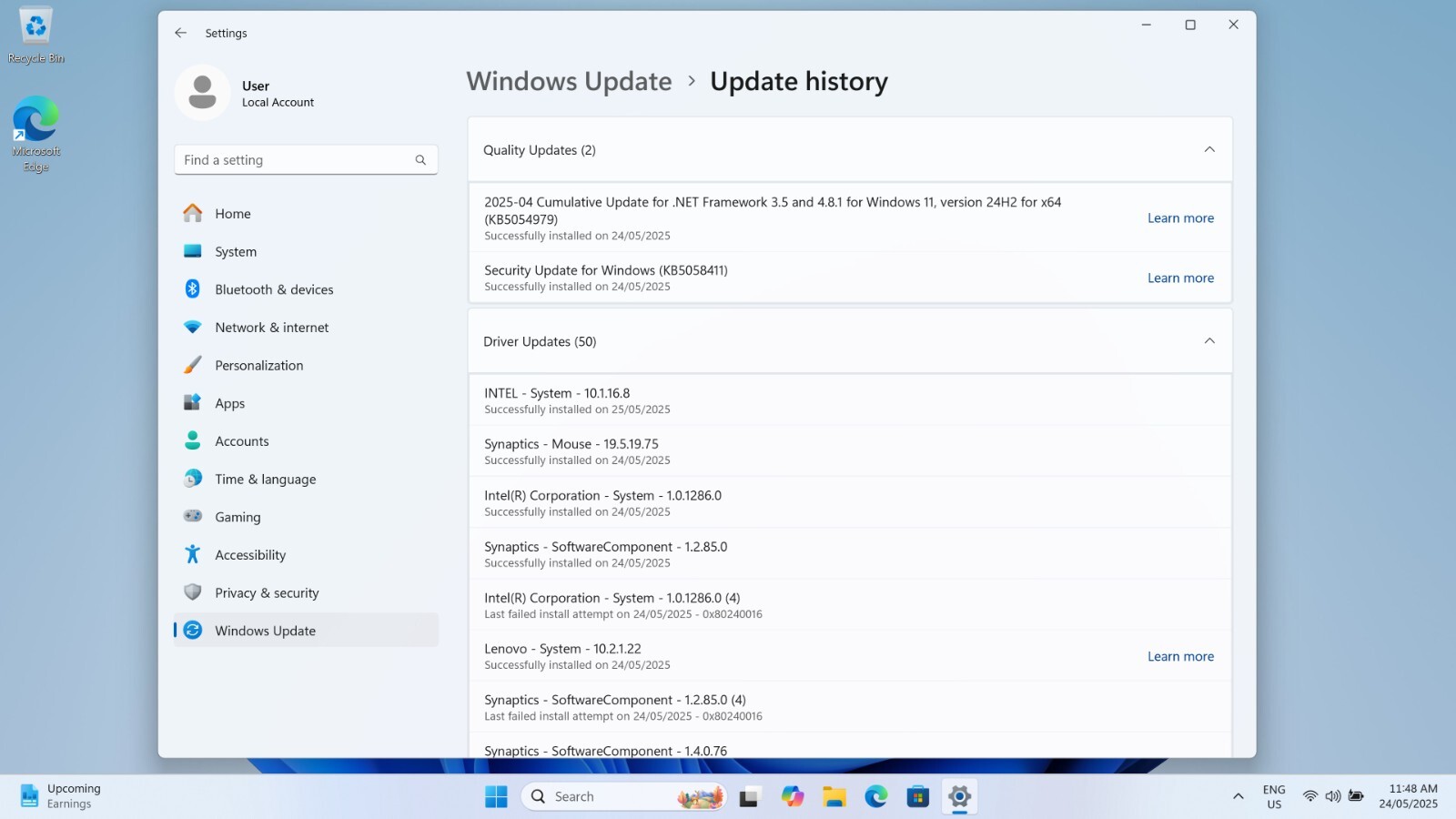This screenshot has width=1456, height=819.
Task: Open Task View in the taskbar
Action: pyautogui.click(x=749, y=797)
